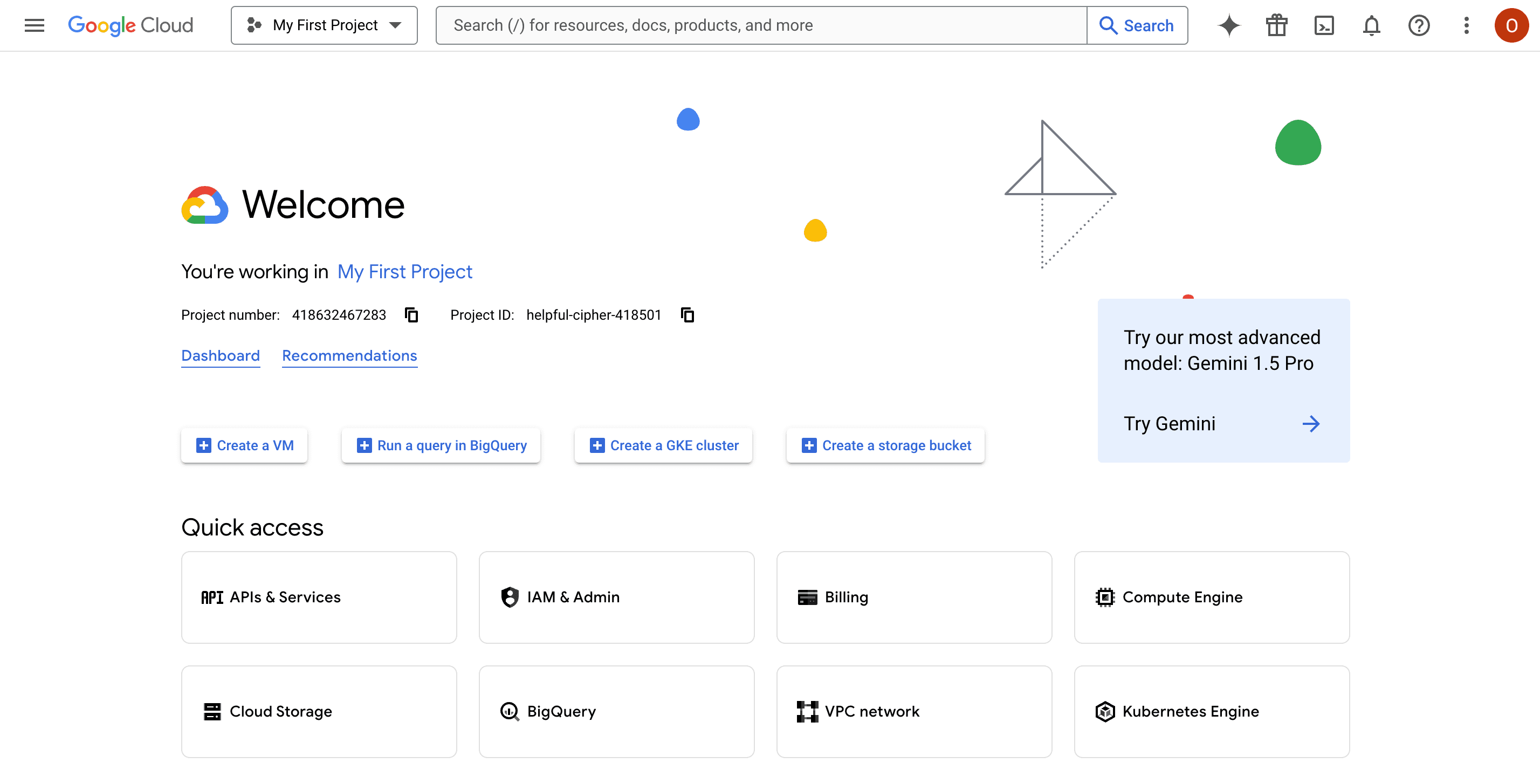Open the notifications bell

tap(1371, 25)
